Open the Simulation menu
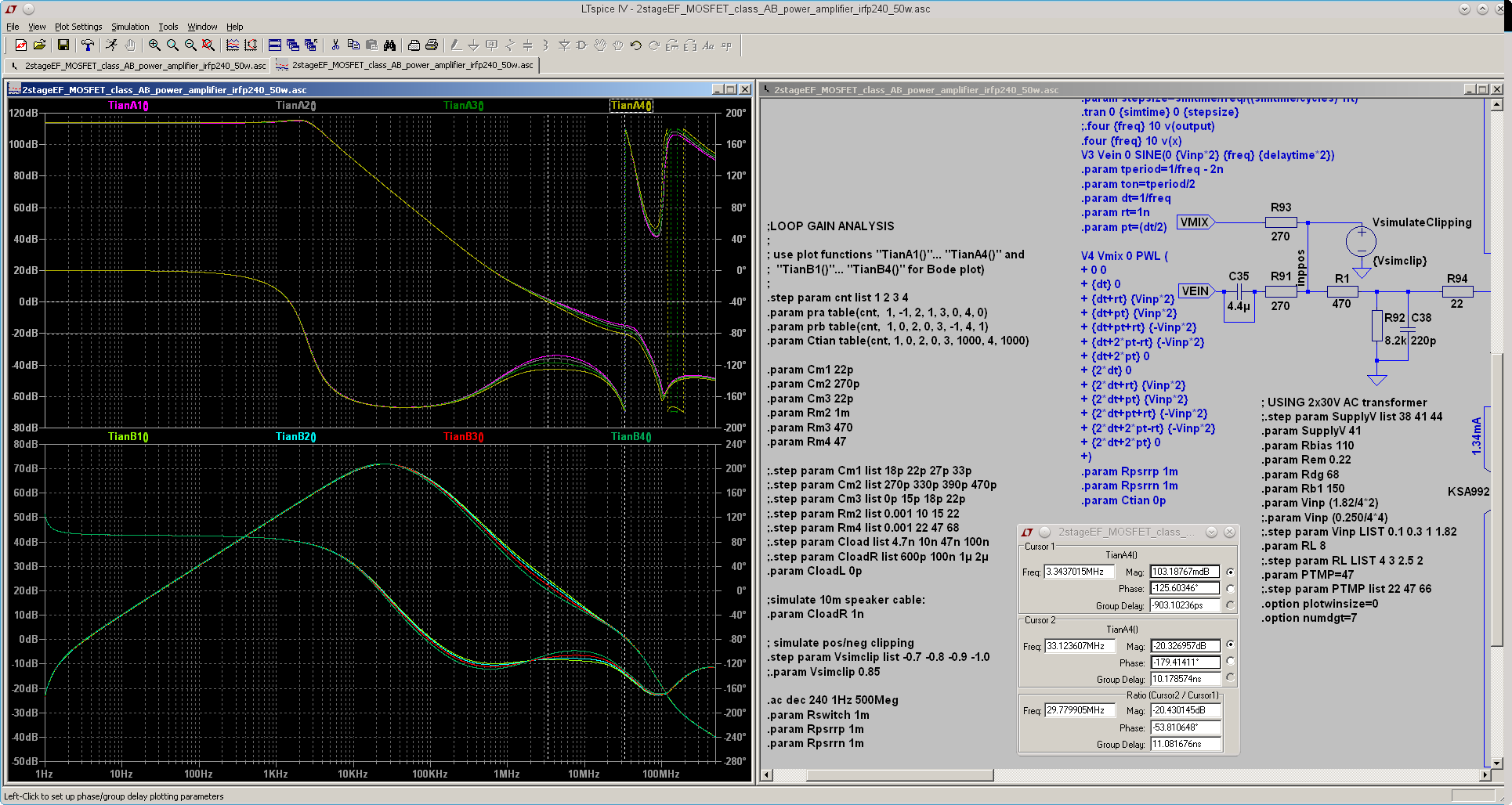The width and height of the screenshot is (1512, 805). coord(130,27)
